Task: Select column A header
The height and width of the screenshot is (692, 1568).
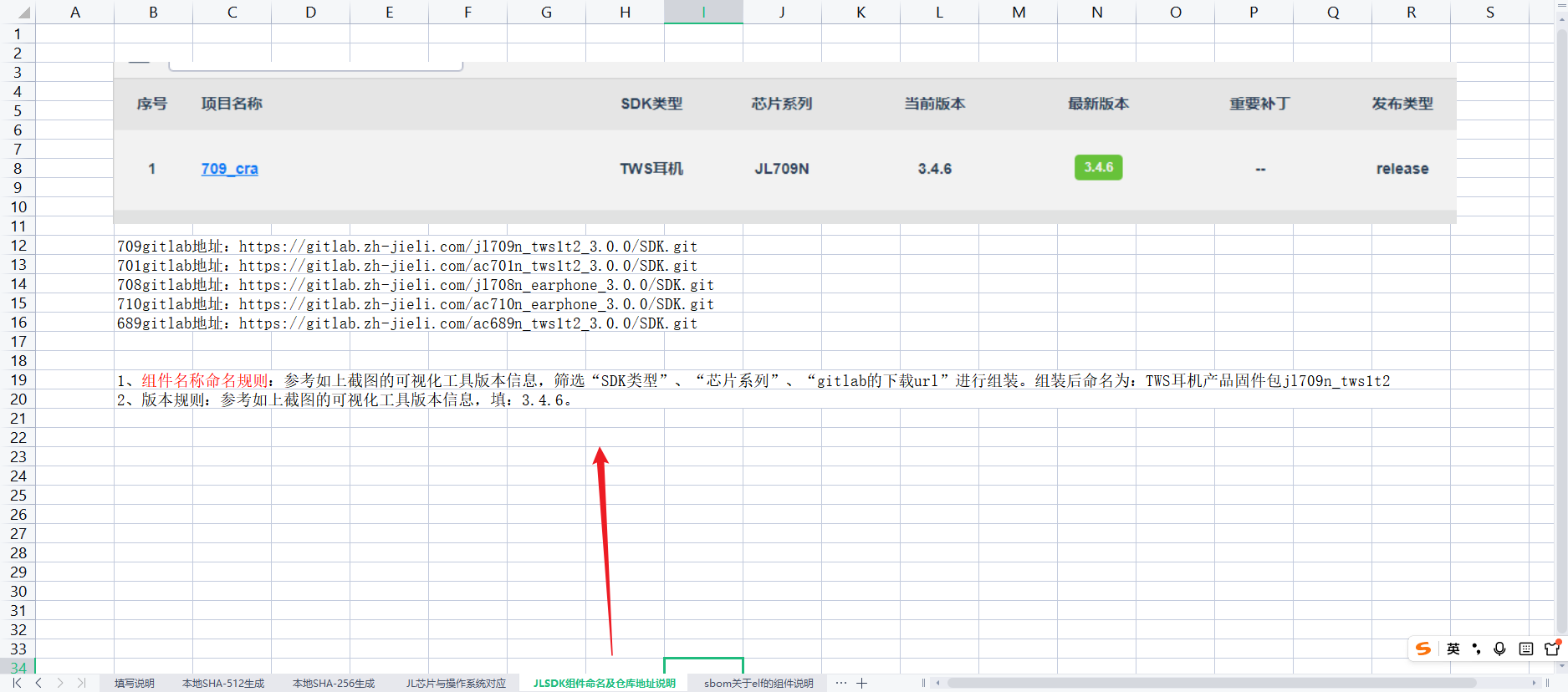Action: click(74, 12)
